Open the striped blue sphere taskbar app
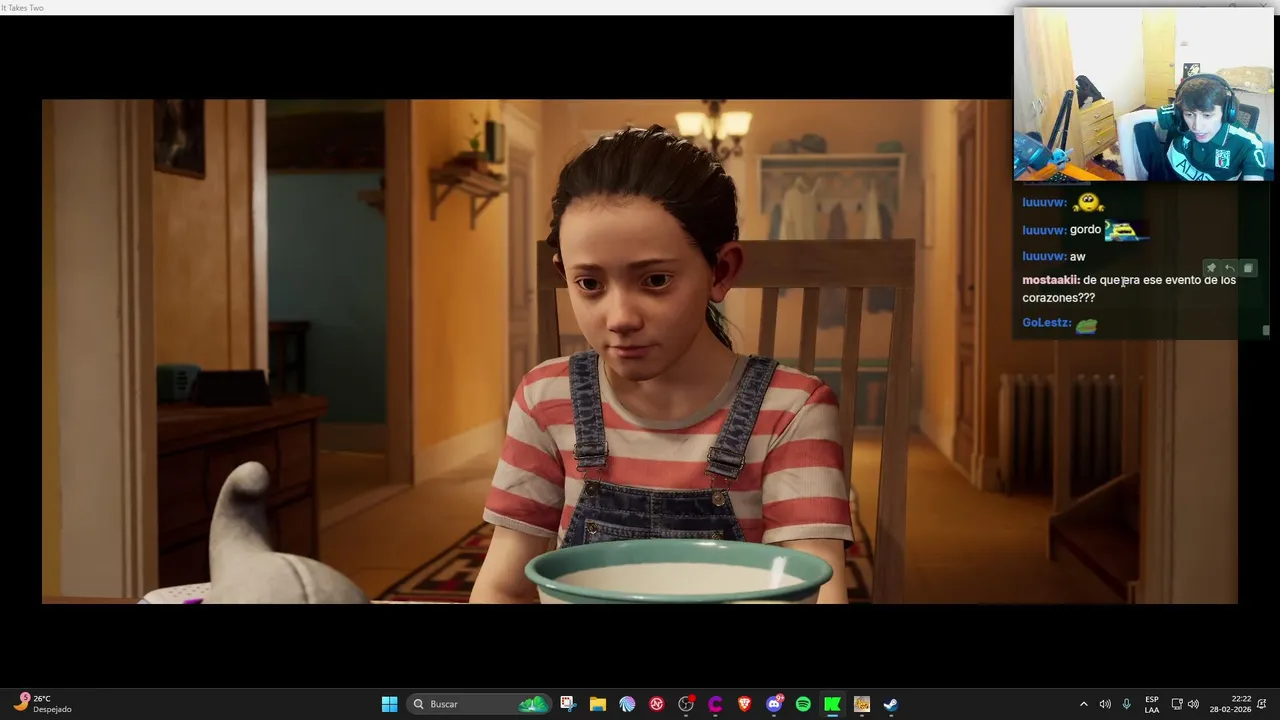 [x=627, y=704]
